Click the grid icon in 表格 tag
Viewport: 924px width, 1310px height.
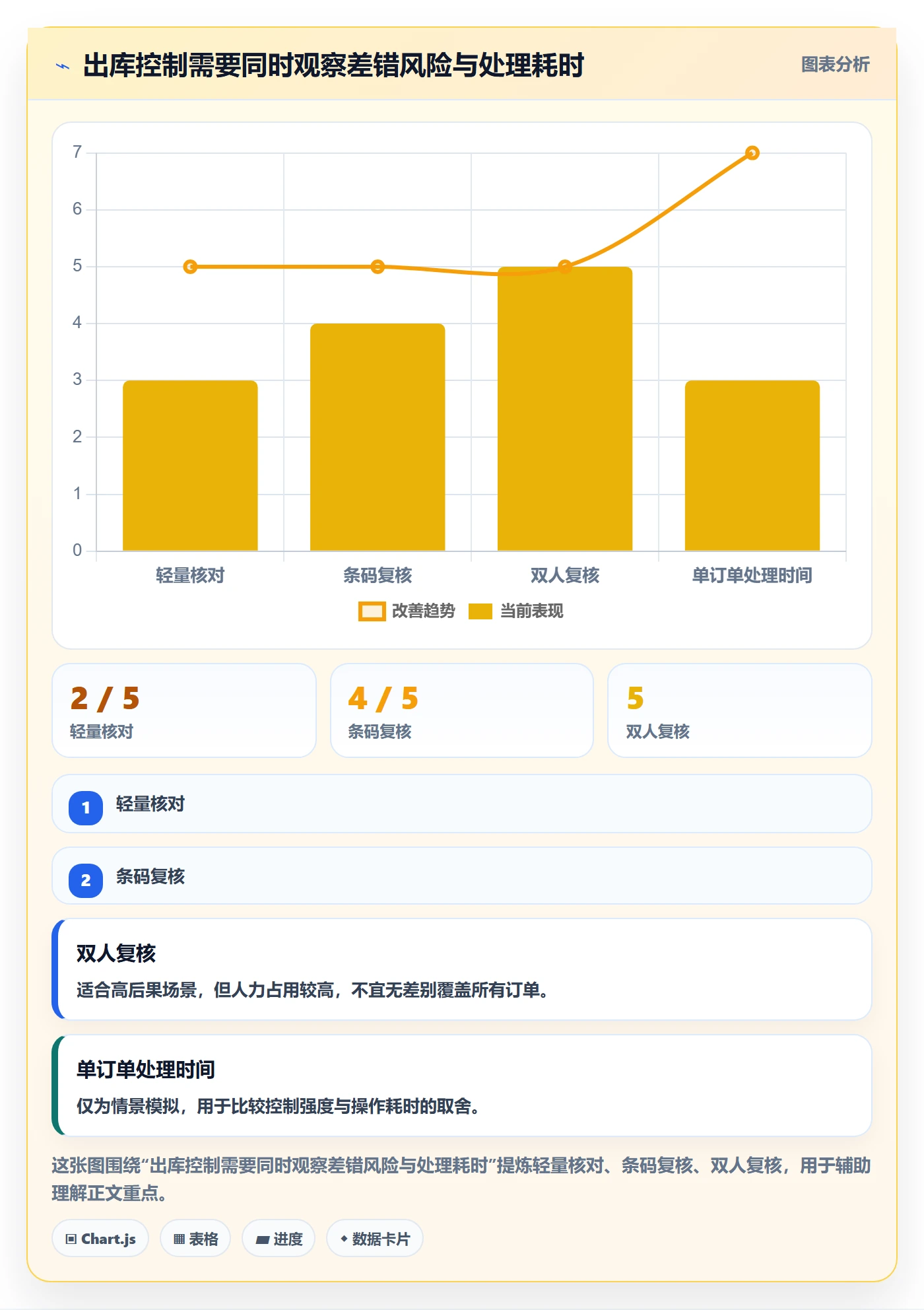pyautogui.click(x=179, y=1239)
